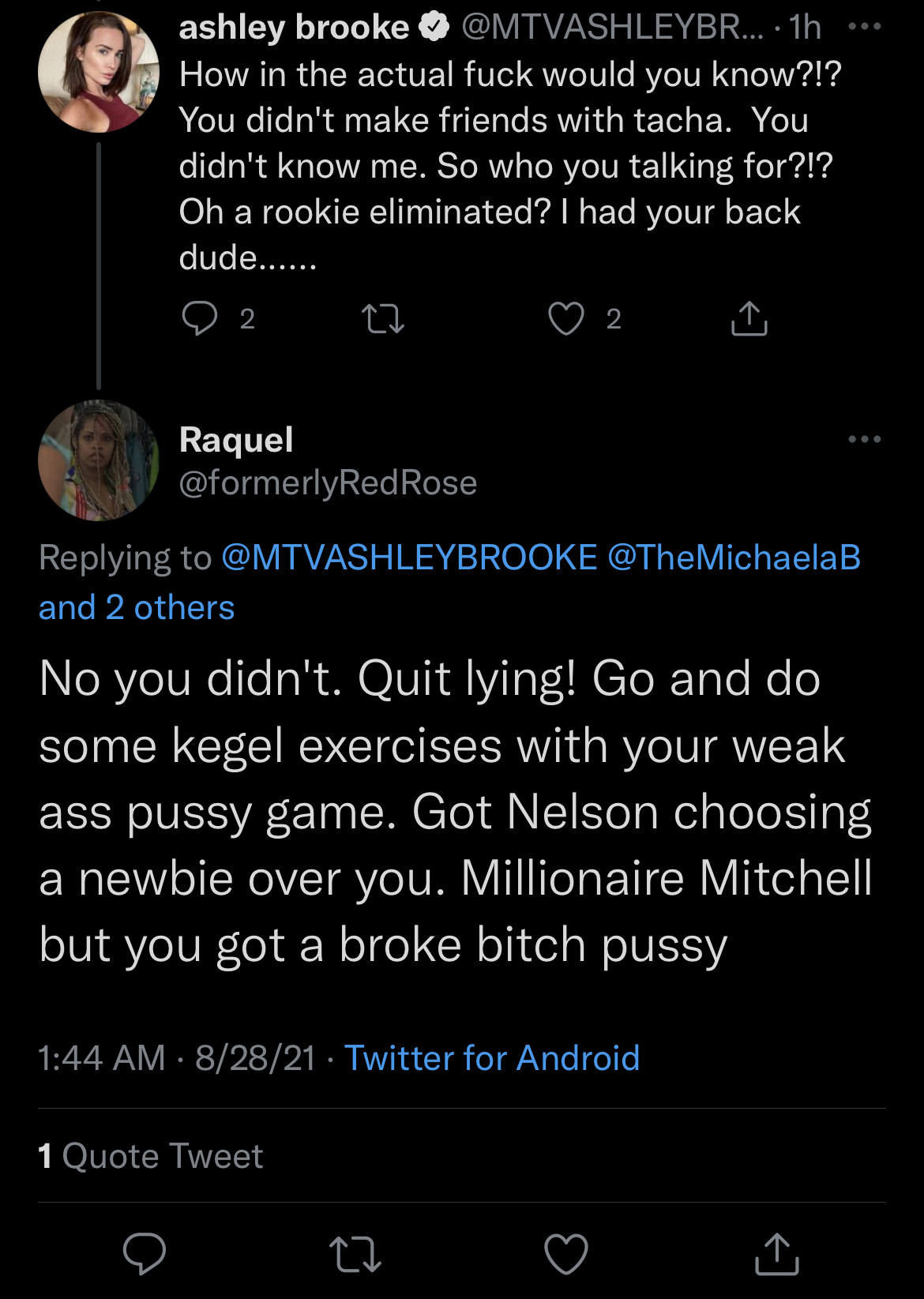Open the @MTVASHLEYBROOKE mention link
Image resolution: width=924 pixels, height=1299 pixels.
click(x=409, y=558)
